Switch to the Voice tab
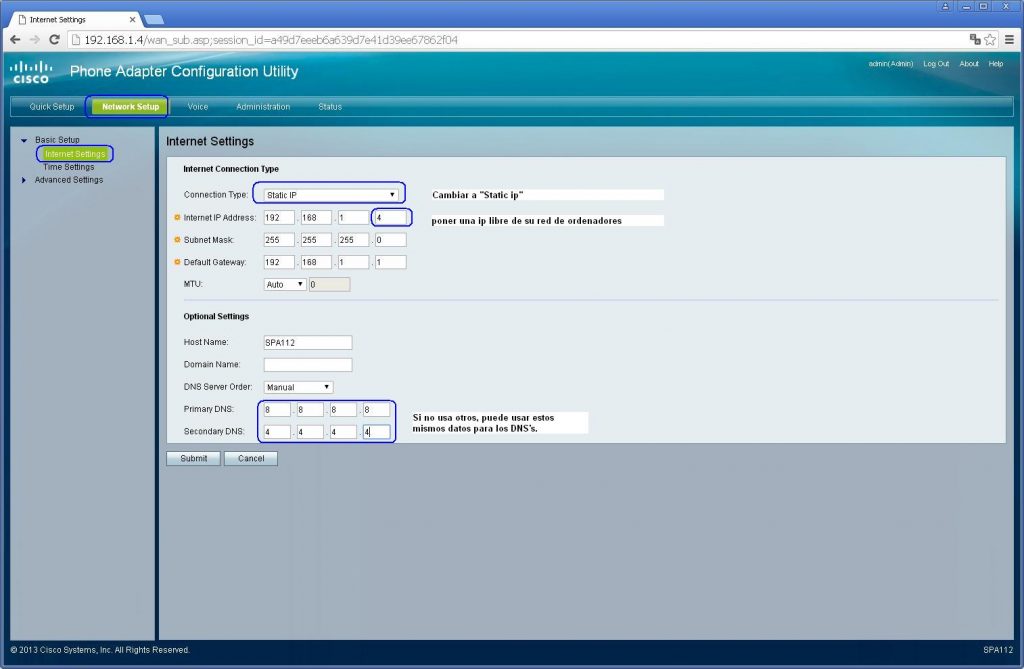 (x=198, y=106)
